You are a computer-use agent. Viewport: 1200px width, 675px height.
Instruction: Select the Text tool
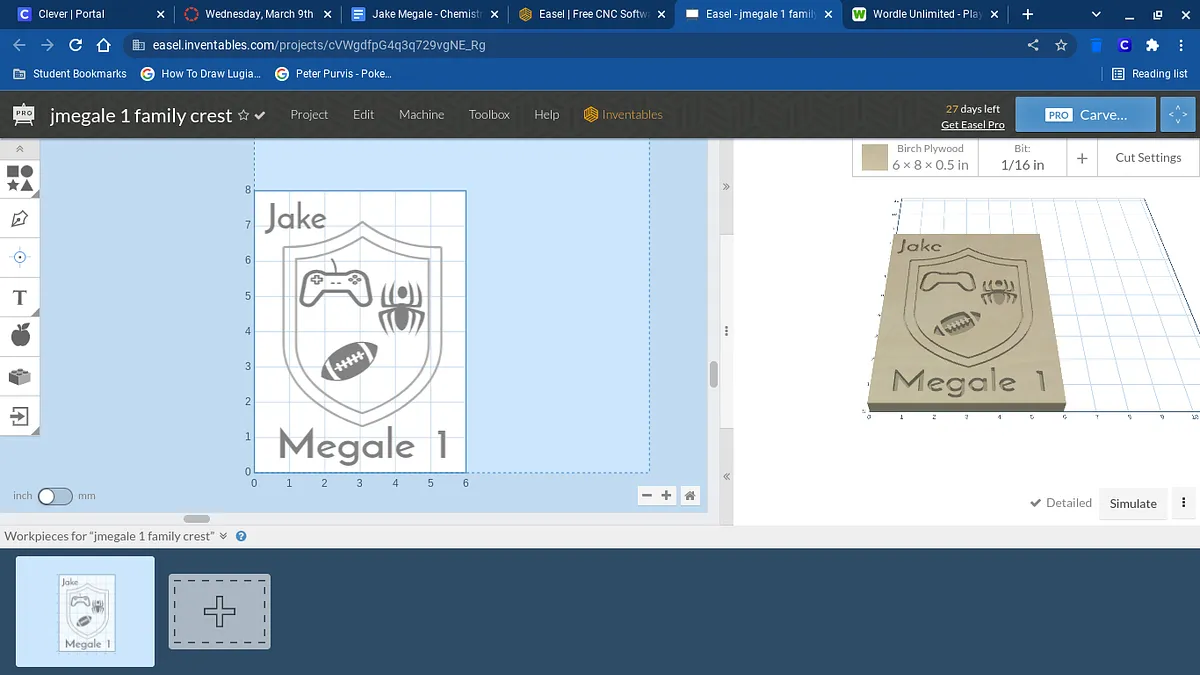point(19,297)
